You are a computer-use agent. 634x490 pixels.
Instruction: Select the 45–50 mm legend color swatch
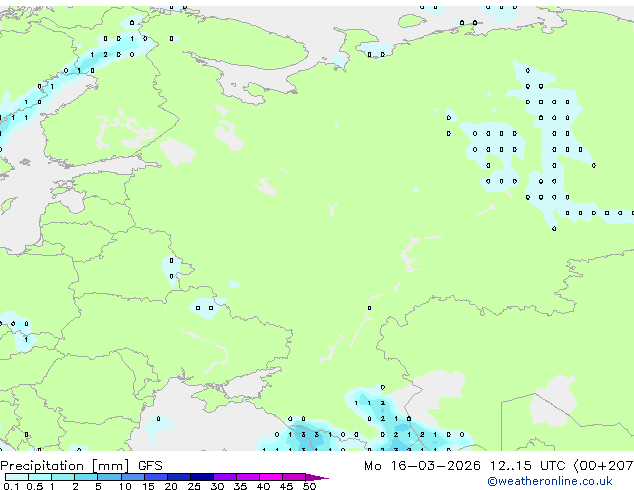(294, 477)
